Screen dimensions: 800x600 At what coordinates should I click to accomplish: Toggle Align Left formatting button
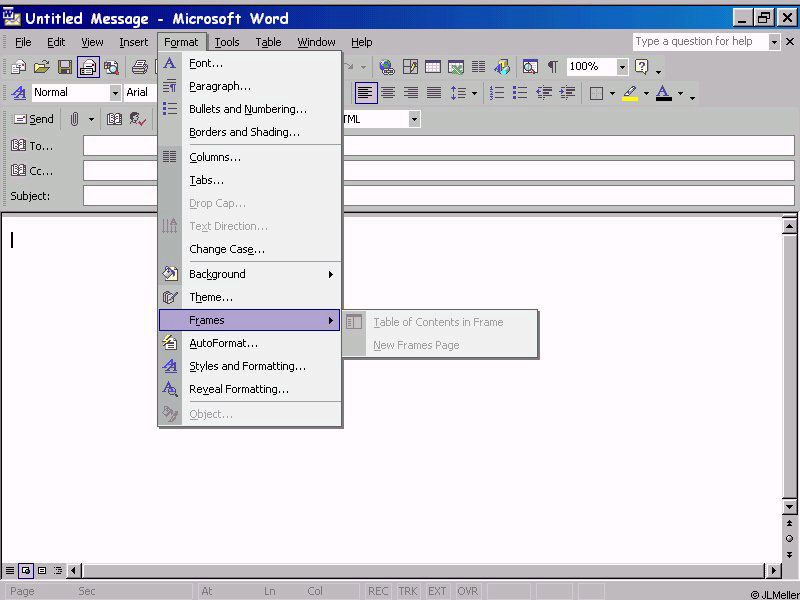[x=365, y=93]
